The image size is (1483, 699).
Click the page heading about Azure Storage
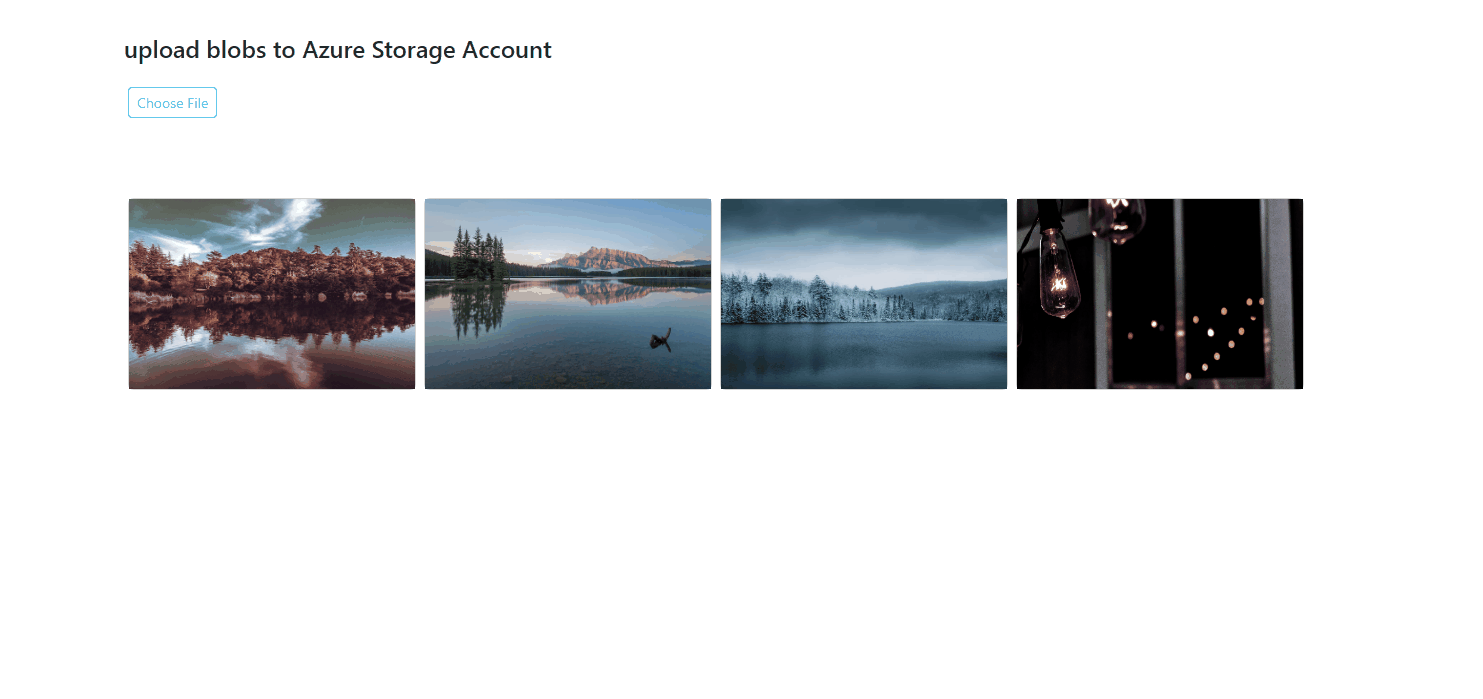(338, 50)
